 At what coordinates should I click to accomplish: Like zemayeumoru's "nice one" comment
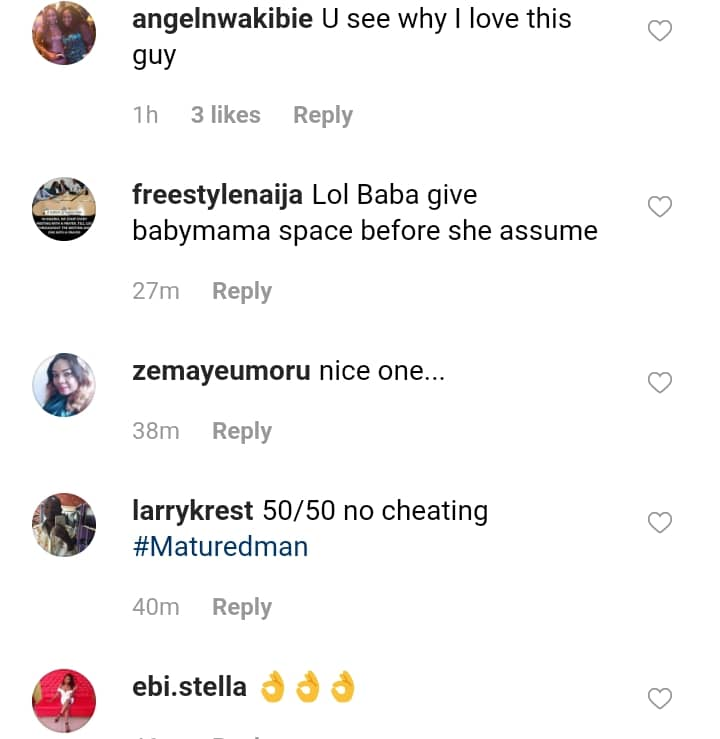point(660,382)
